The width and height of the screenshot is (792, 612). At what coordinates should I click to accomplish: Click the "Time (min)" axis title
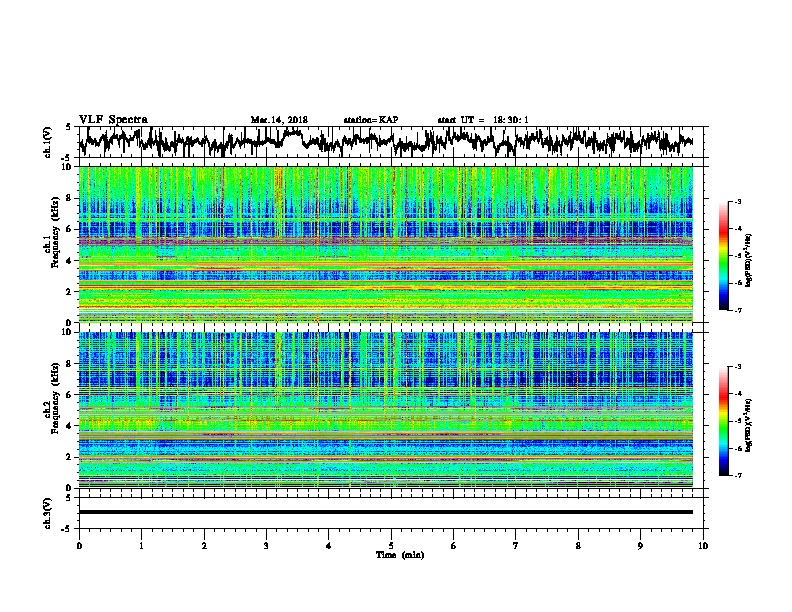(x=400, y=555)
